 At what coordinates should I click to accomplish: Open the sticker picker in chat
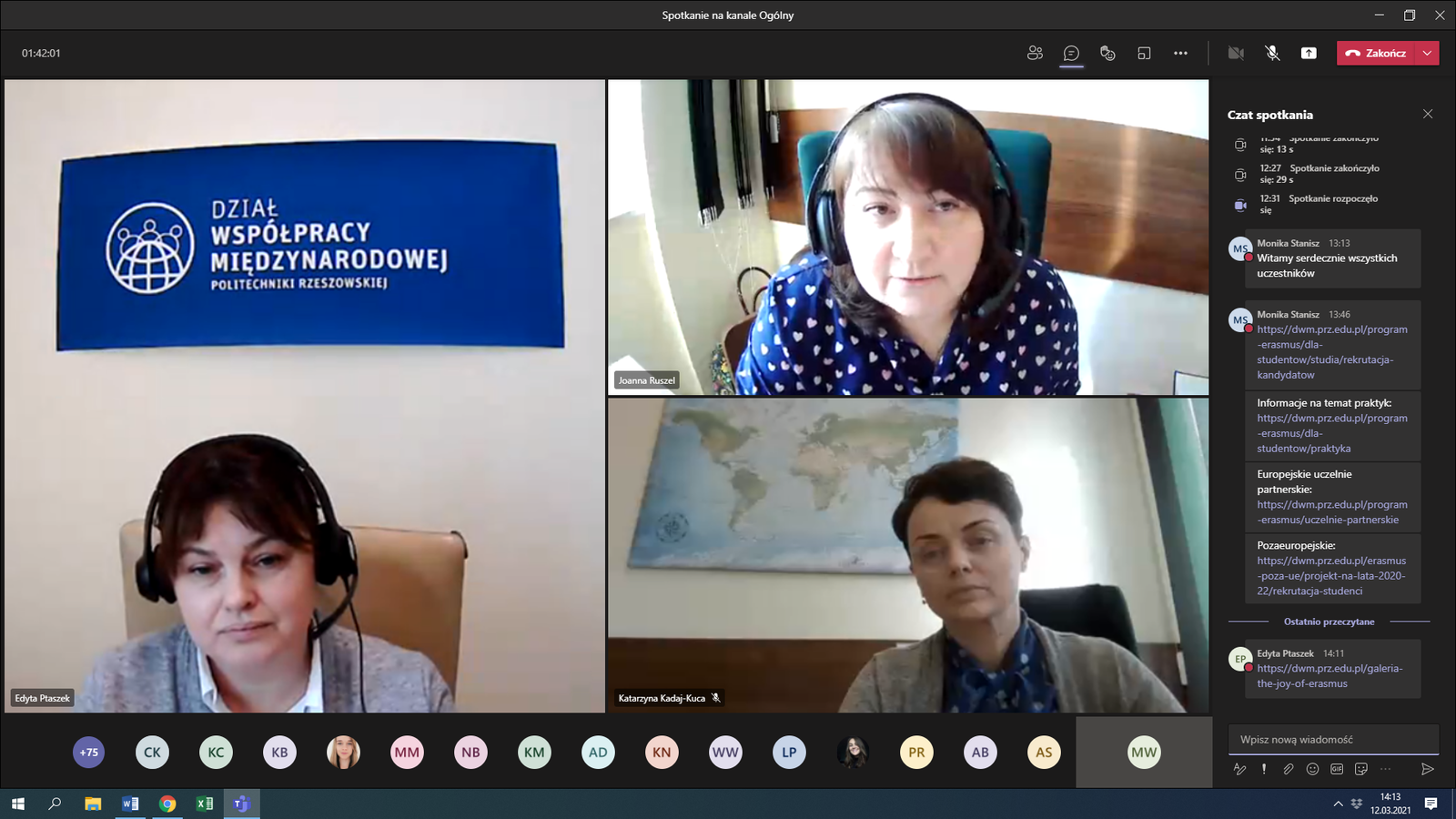(1361, 769)
